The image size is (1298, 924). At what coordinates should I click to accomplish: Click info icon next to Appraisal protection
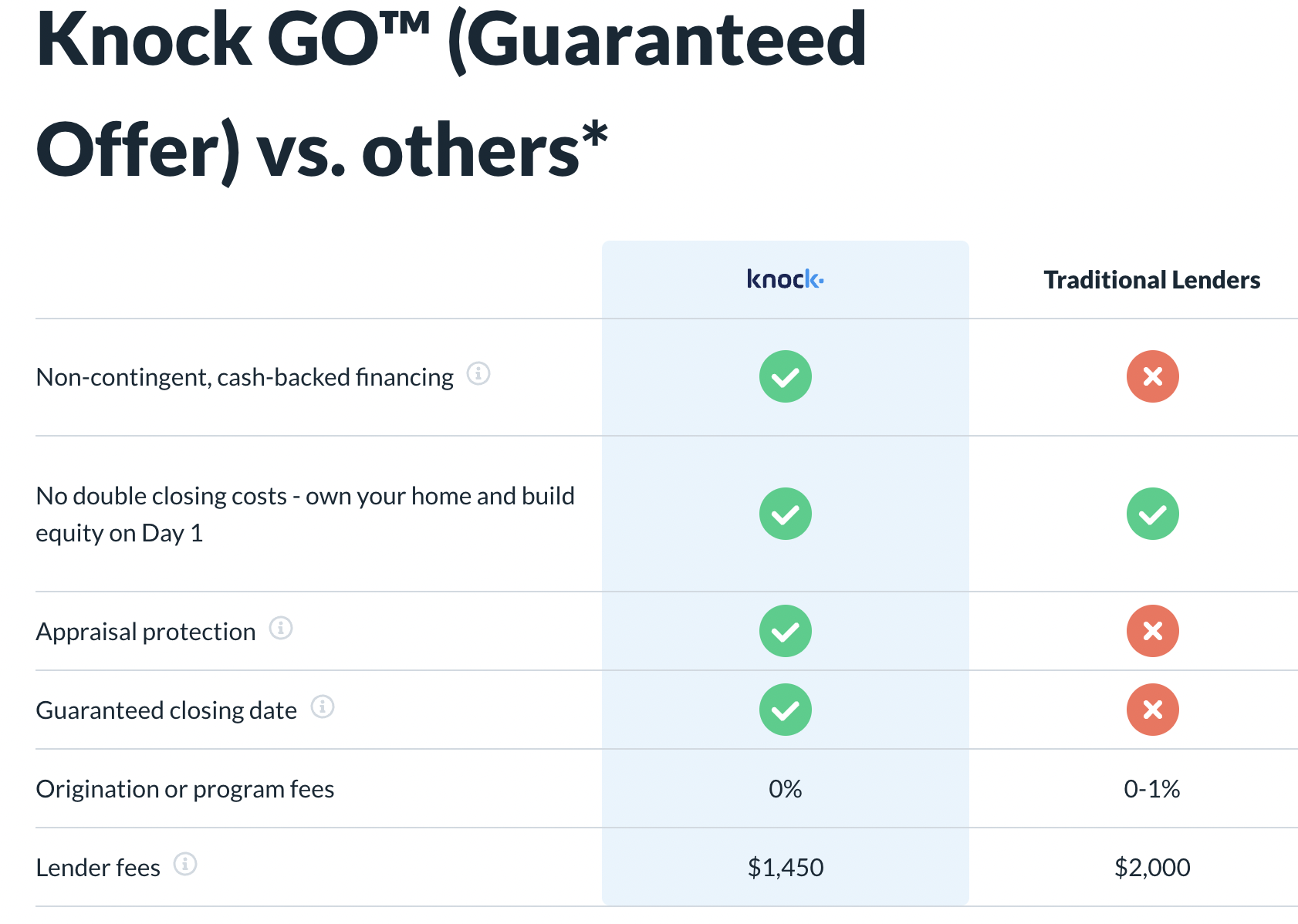tap(281, 629)
